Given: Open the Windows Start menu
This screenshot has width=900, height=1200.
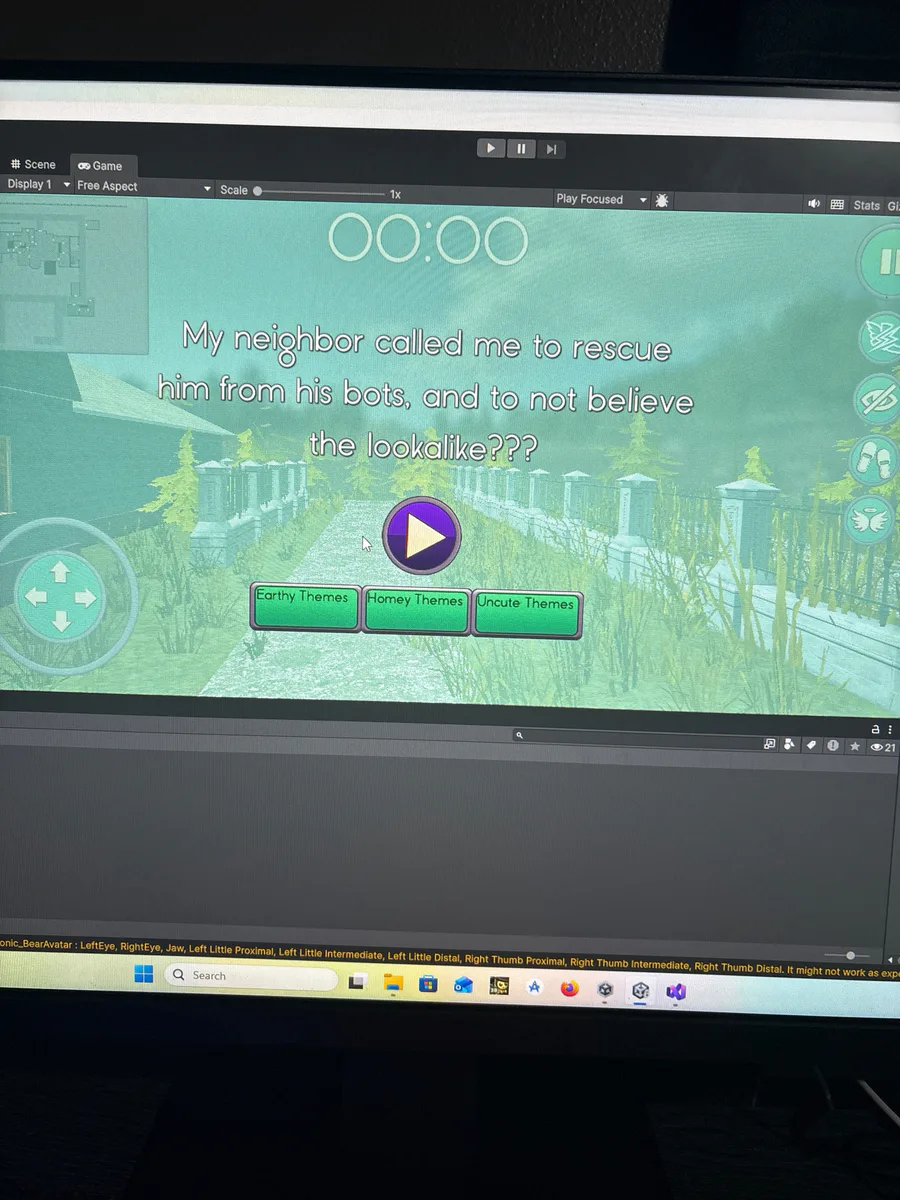Looking at the screenshot, I should pos(144,973).
